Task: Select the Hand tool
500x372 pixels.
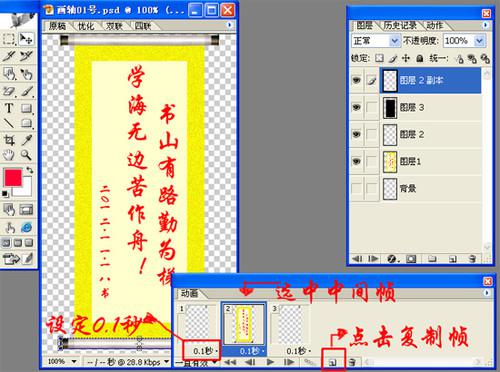Action: (9, 155)
